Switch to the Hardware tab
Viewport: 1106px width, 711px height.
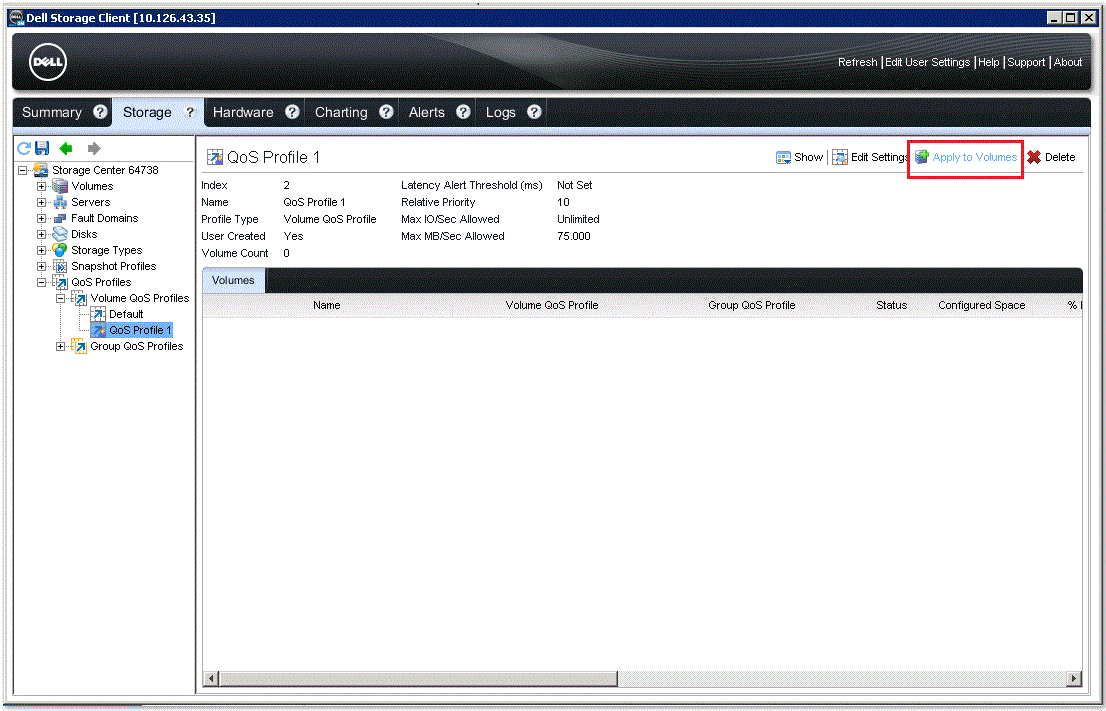coord(243,112)
